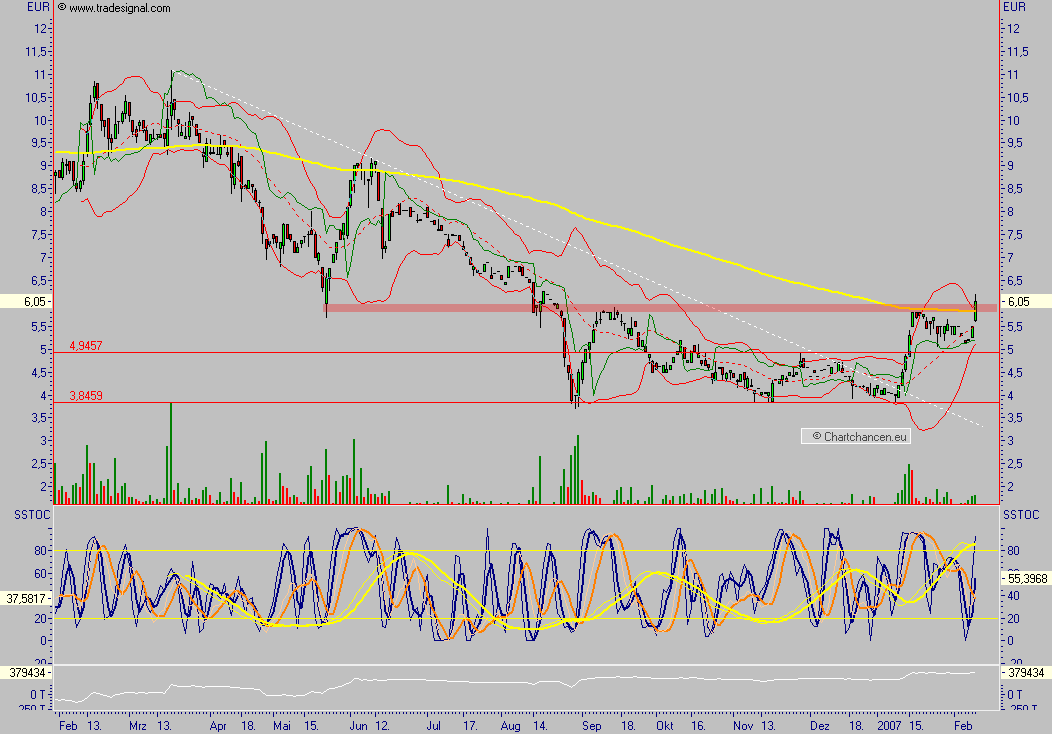
Task: Click the copyright icon before Chartchancen.eu
Action: (816, 436)
